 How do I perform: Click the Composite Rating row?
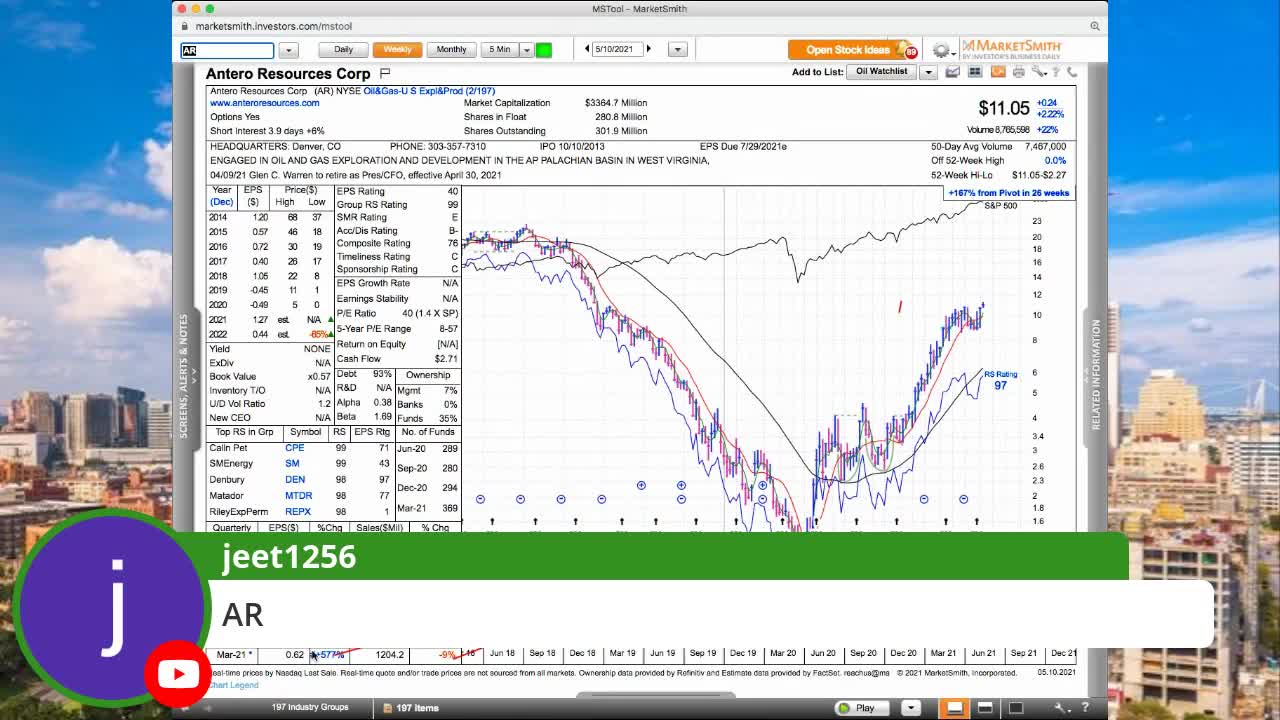click(x=397, y=243)
